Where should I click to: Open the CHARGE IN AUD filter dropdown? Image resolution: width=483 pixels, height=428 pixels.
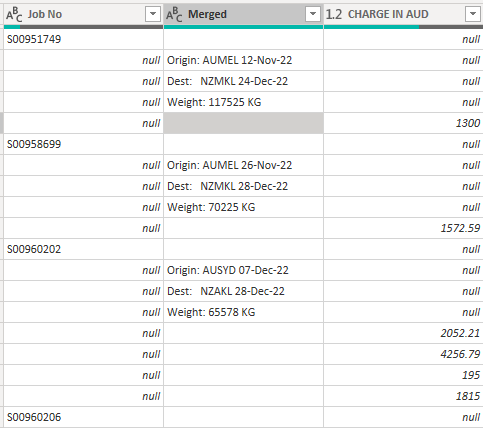coord(473,14)
